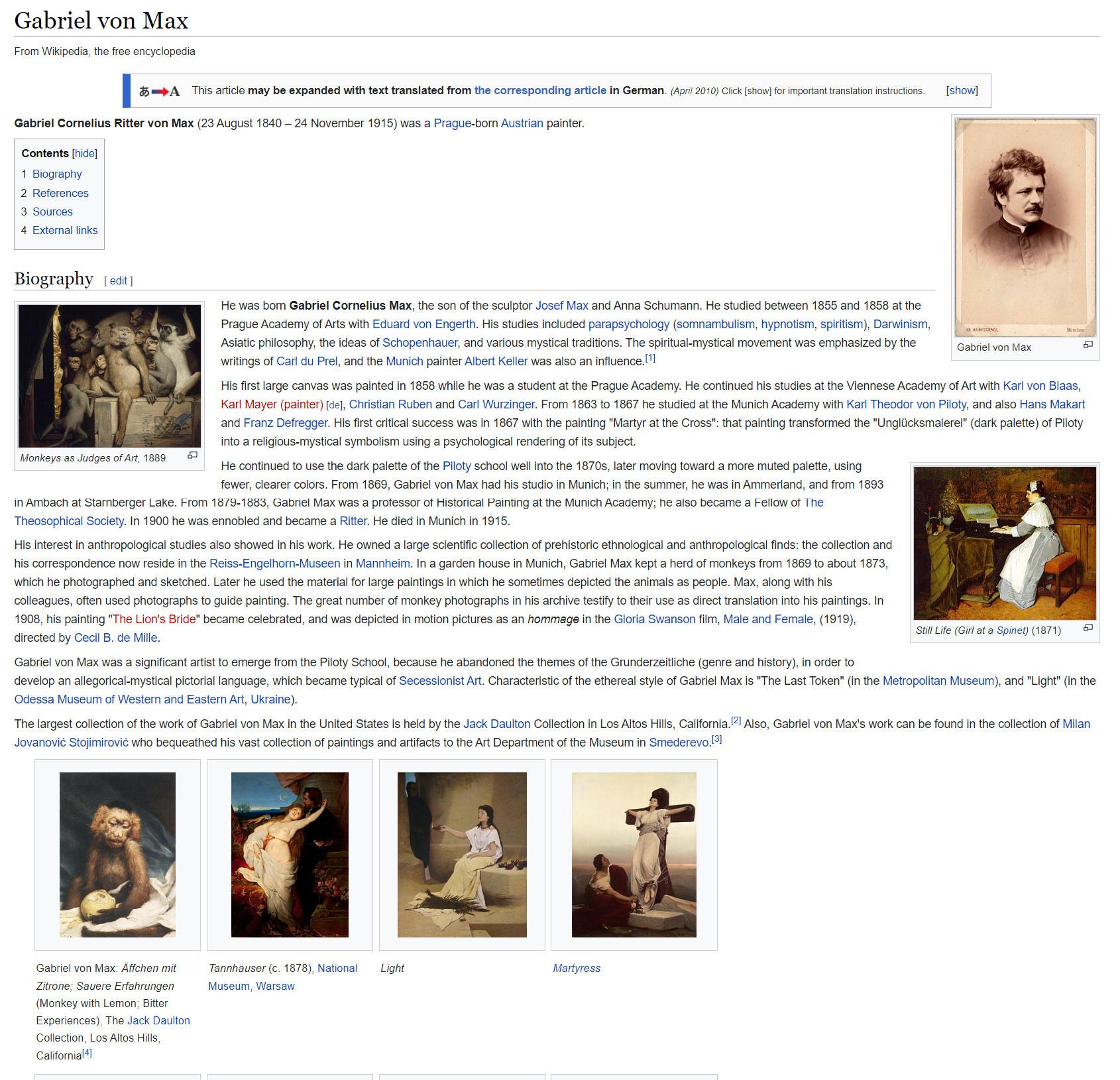The width and height of the screenshot is (1120, 1080).
Task: Click the translation language icon in notice
Action: pyautogui.click(x=159, y=91)
